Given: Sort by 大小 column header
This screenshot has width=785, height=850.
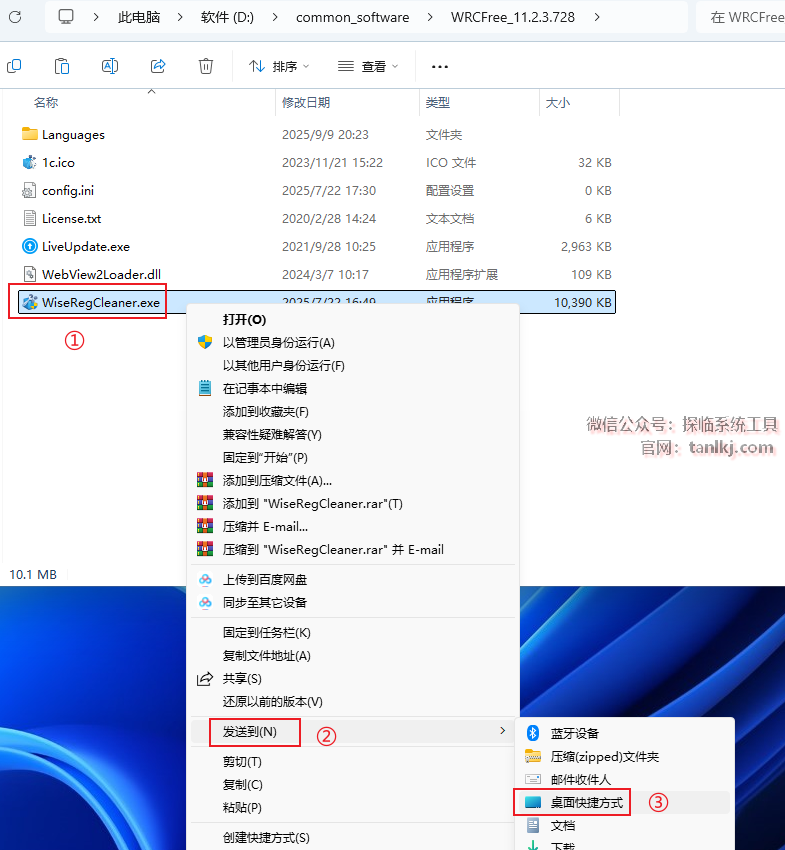Looking at the screenshot, I should click(557, 102).
